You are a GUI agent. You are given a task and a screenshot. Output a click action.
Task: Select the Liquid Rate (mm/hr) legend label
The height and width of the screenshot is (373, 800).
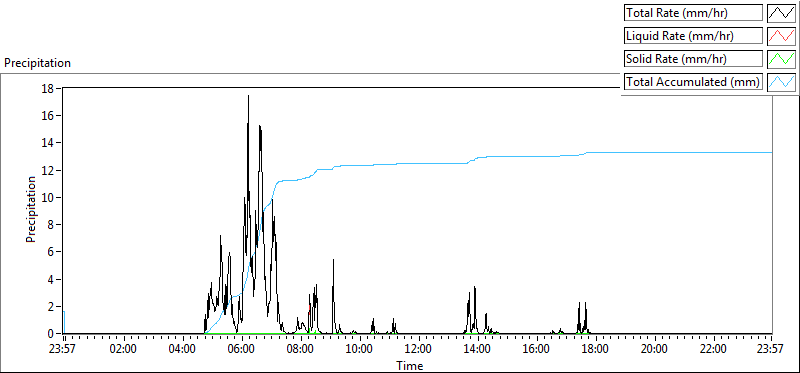[x=694, y=36]
